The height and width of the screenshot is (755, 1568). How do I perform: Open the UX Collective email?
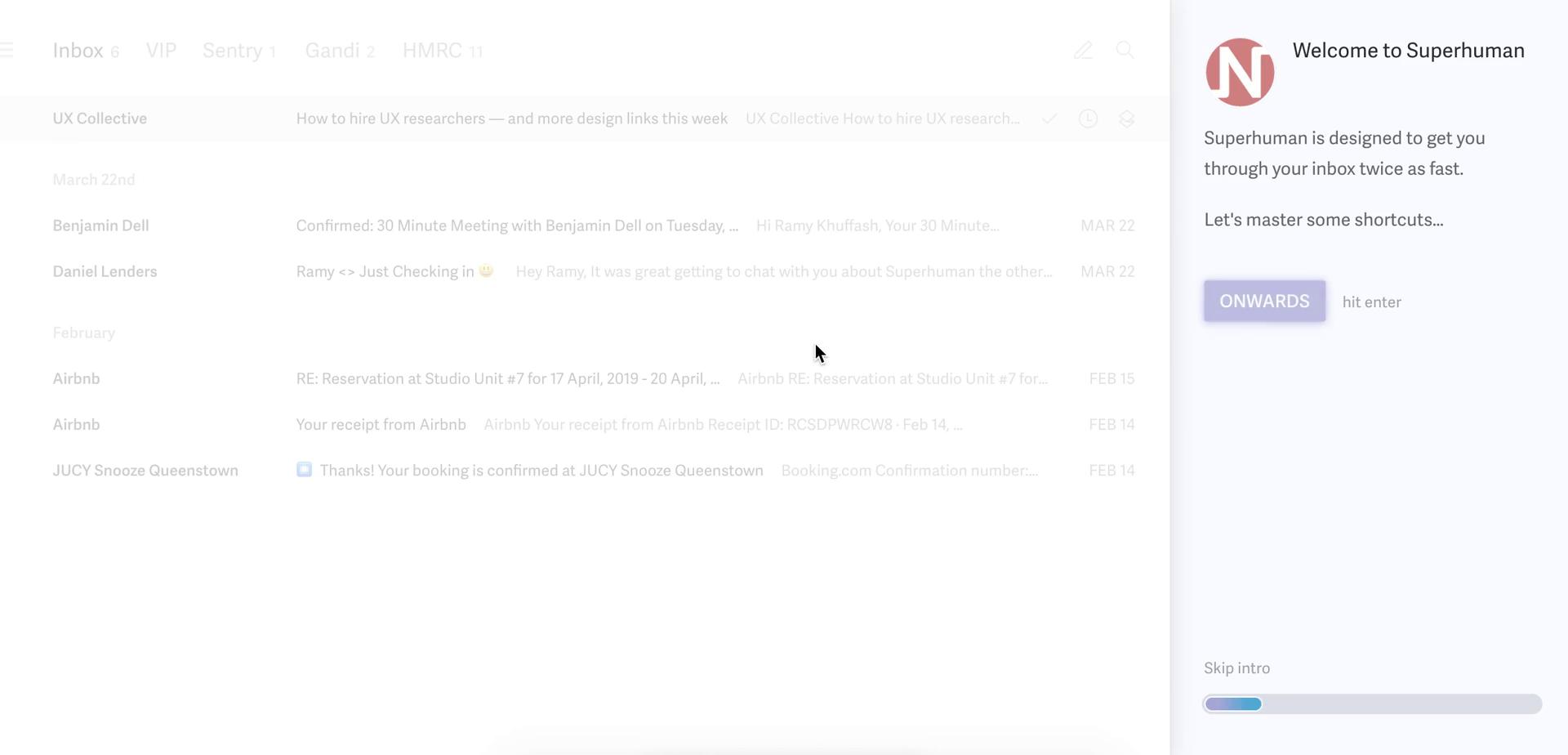(585, 118)
